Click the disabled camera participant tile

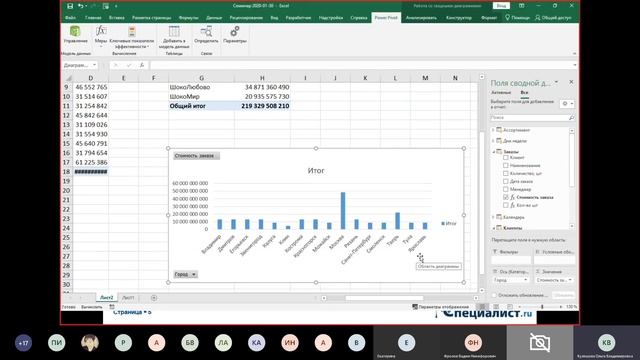point(540,342)
